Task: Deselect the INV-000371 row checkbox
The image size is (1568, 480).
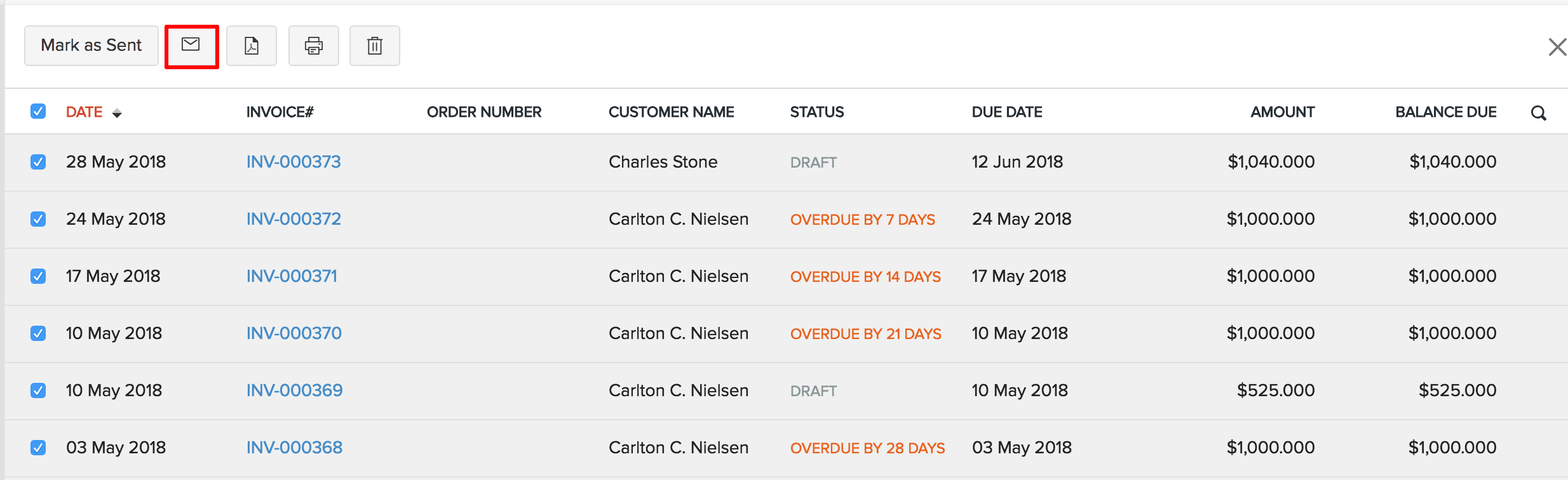Action: click(x=38, y=276)
